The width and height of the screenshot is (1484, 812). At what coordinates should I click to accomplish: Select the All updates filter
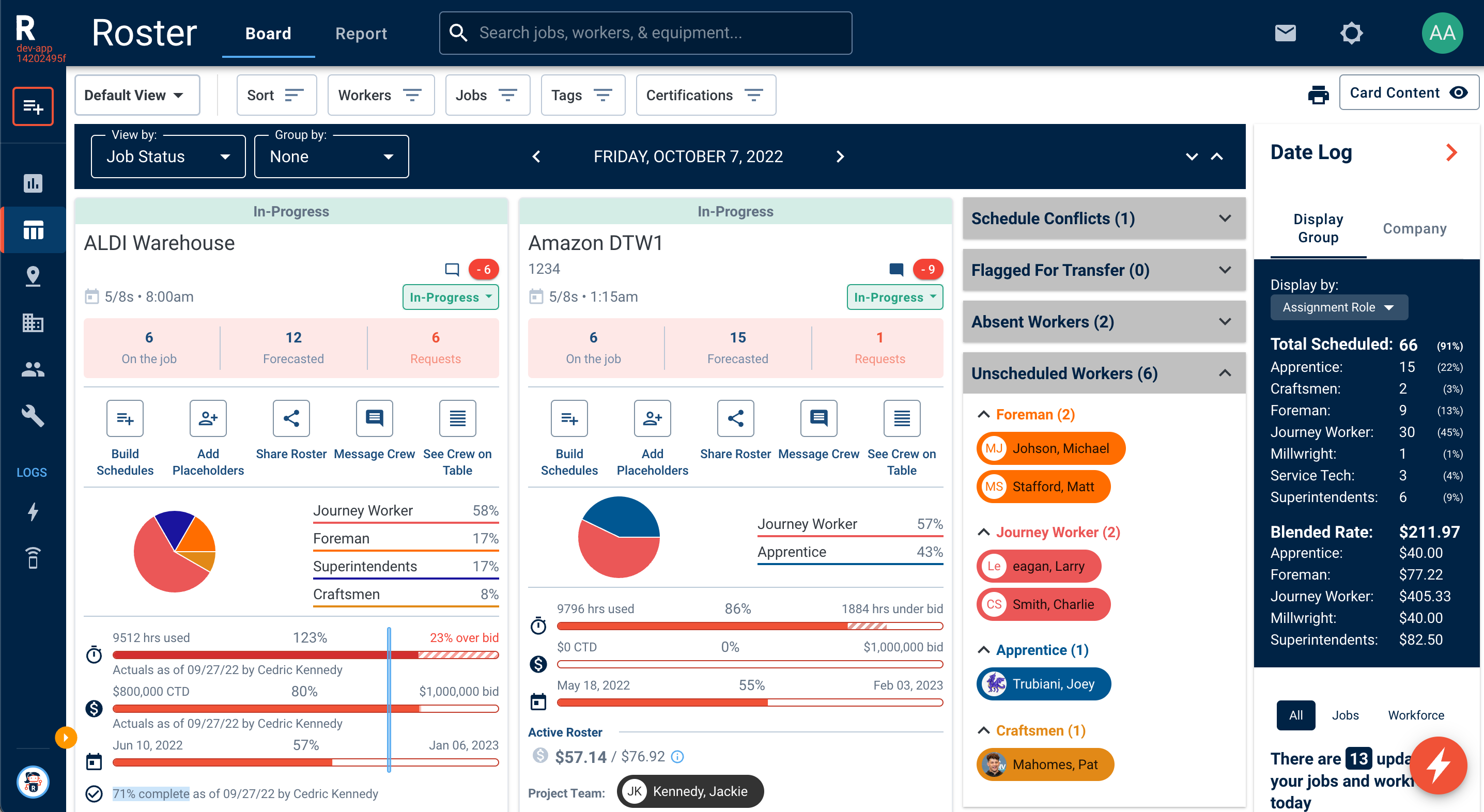1295,715
